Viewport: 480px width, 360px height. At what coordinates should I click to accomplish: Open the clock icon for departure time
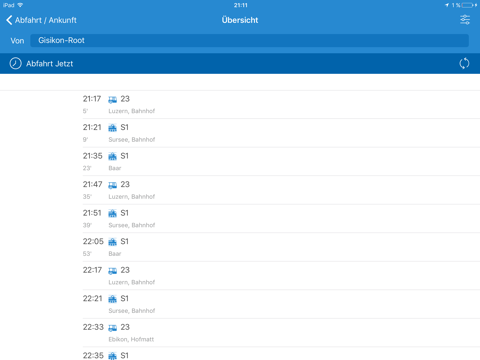click(15, 63)
